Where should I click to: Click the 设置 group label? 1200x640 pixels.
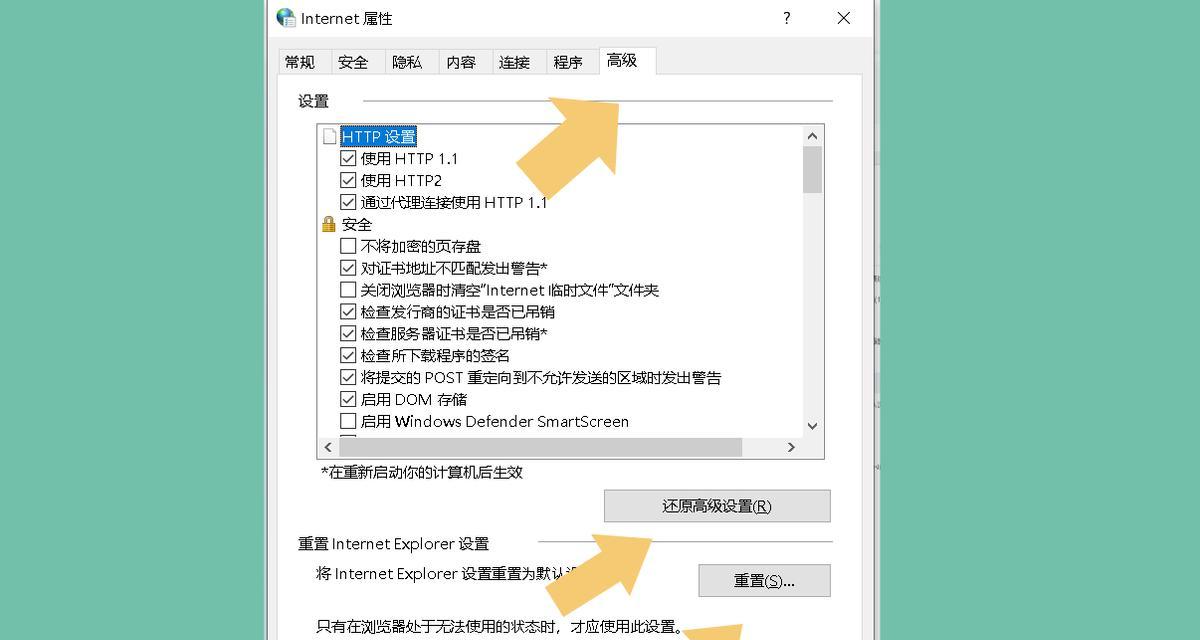pos(313,101)
